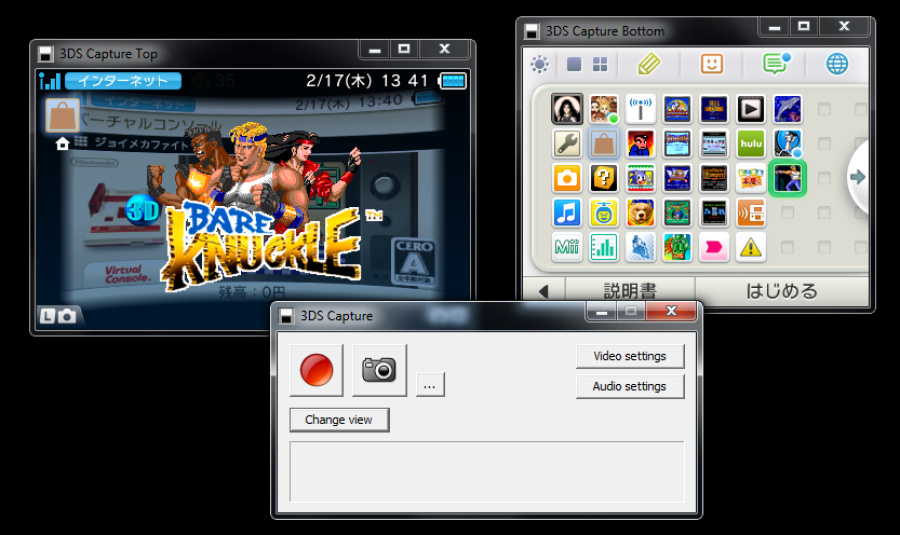Open System Settings wrench icon
This screenshot has height=535, width=900.
(567, 144)
